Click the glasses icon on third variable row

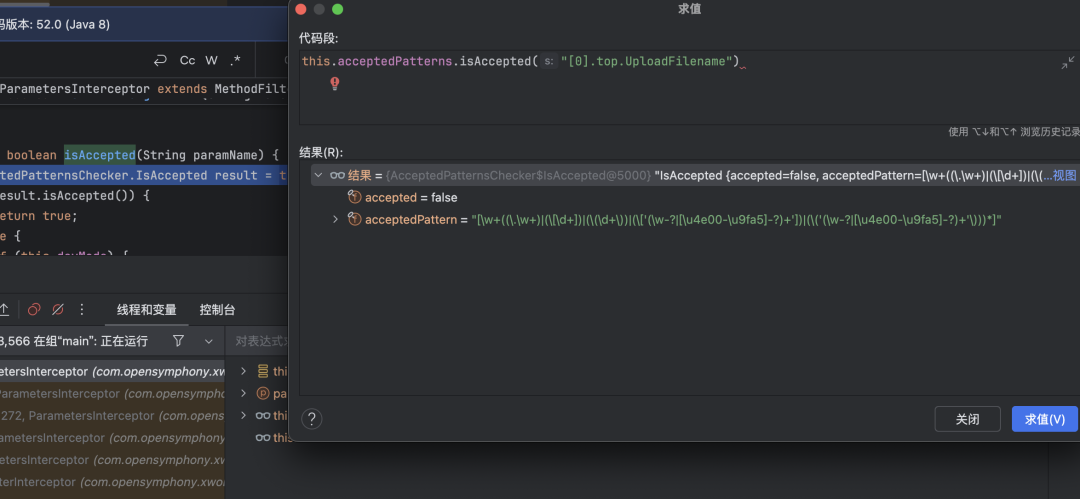coord(262,416)
